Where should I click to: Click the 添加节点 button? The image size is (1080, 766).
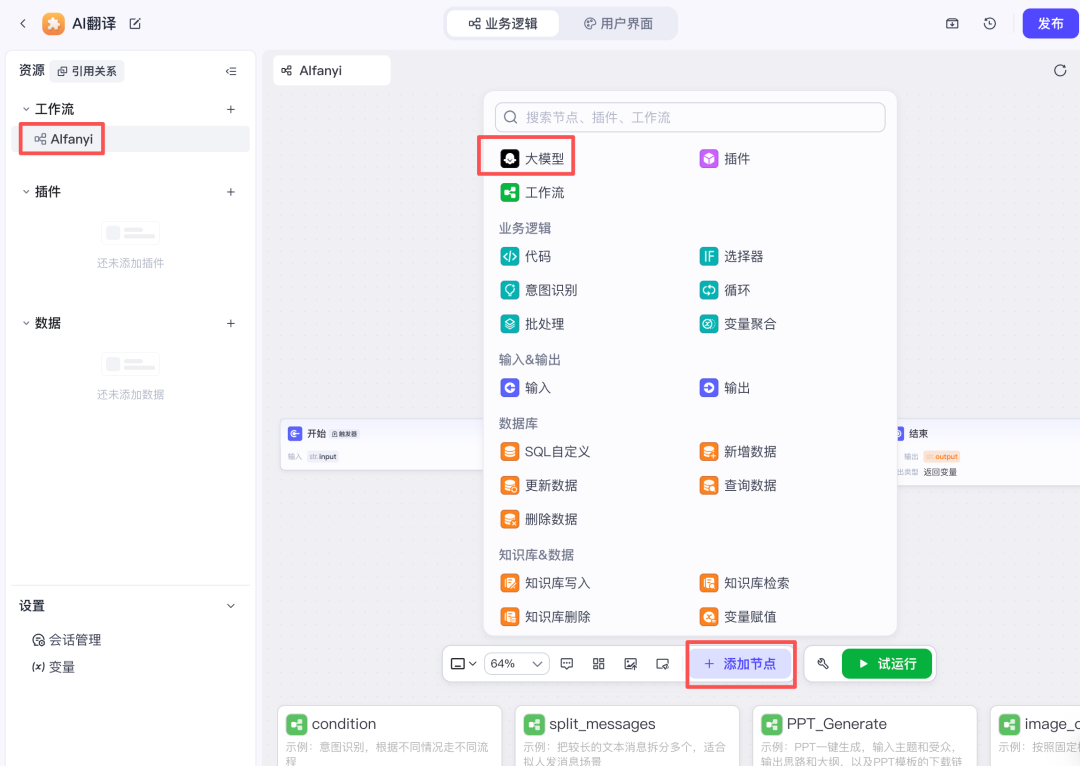pyautogui.click(x=740, y=664)
